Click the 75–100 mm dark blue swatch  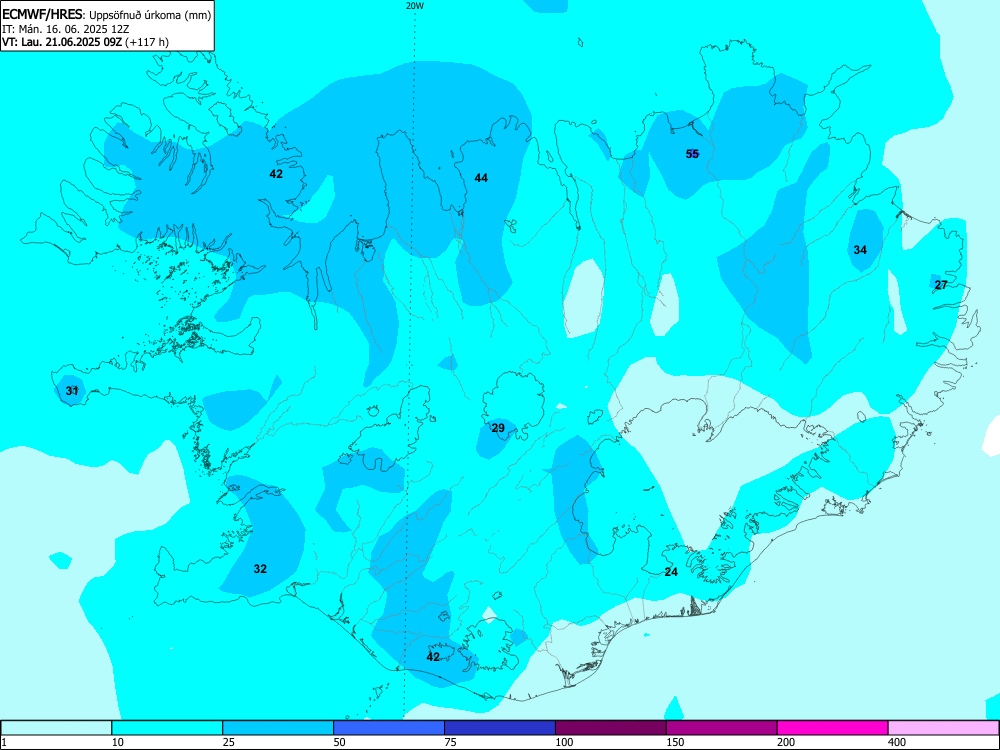point(500,728)
